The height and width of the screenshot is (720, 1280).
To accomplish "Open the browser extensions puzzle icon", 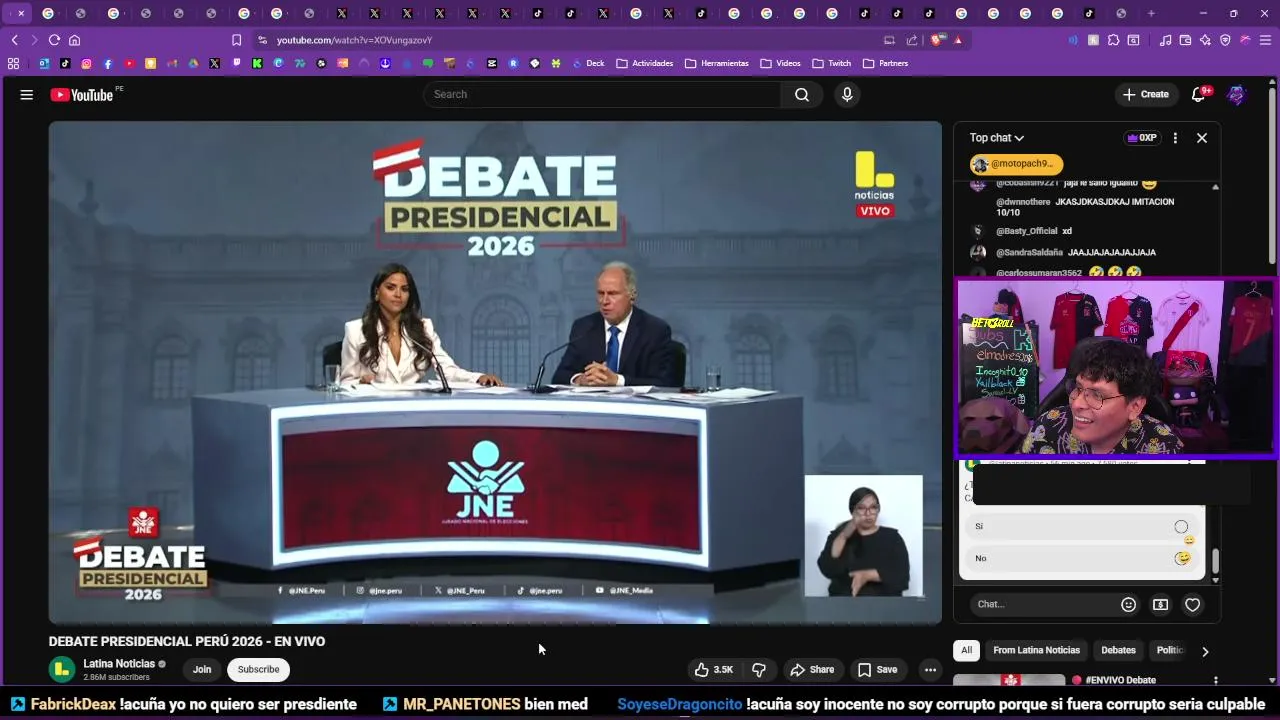I will point(1113,40).
